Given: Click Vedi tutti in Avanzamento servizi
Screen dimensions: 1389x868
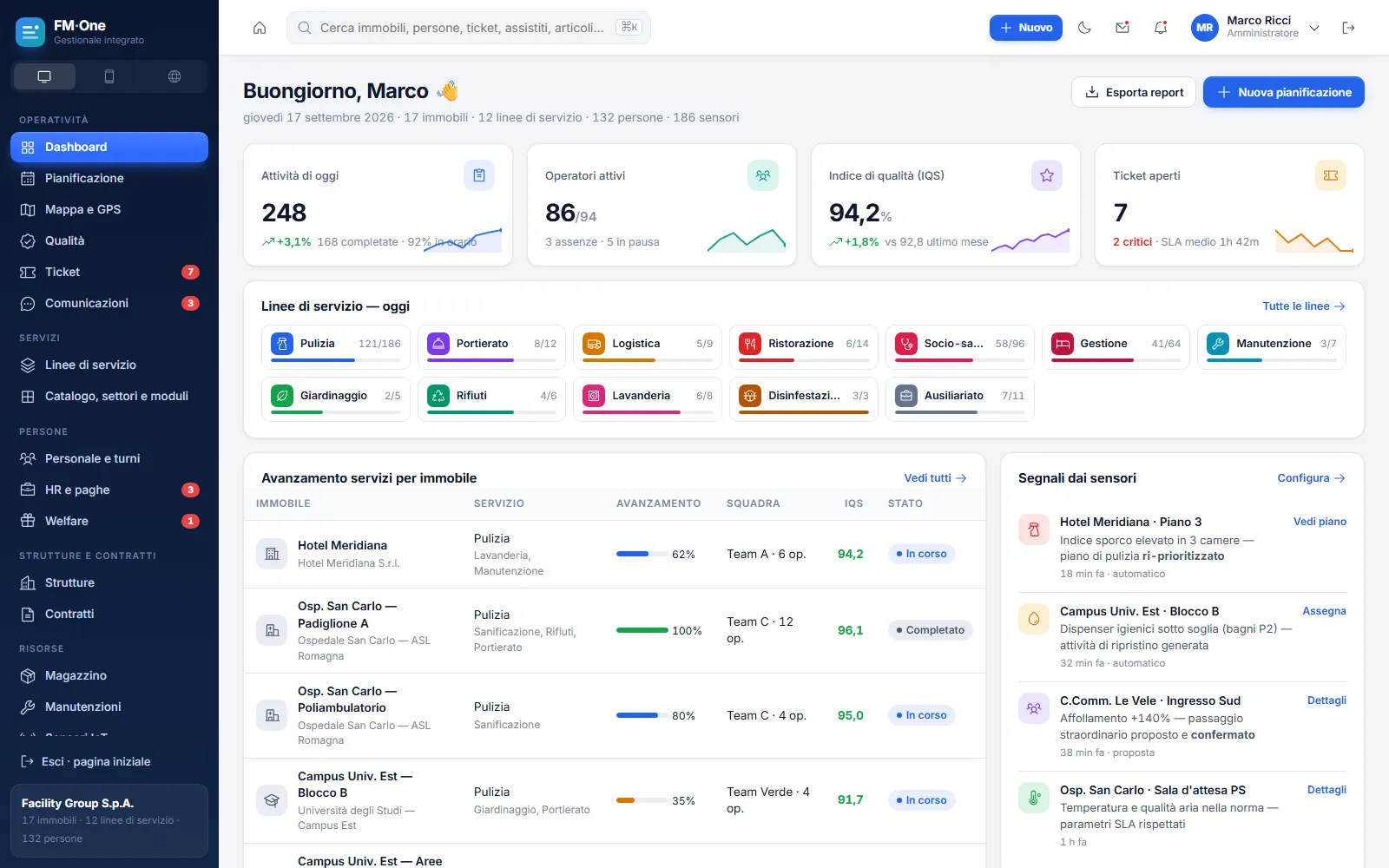Looking at the screenshot, I should [936, 478].
